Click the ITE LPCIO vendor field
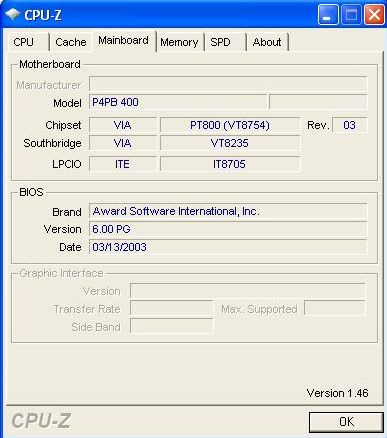387x438 pixels. pos(123,164)
